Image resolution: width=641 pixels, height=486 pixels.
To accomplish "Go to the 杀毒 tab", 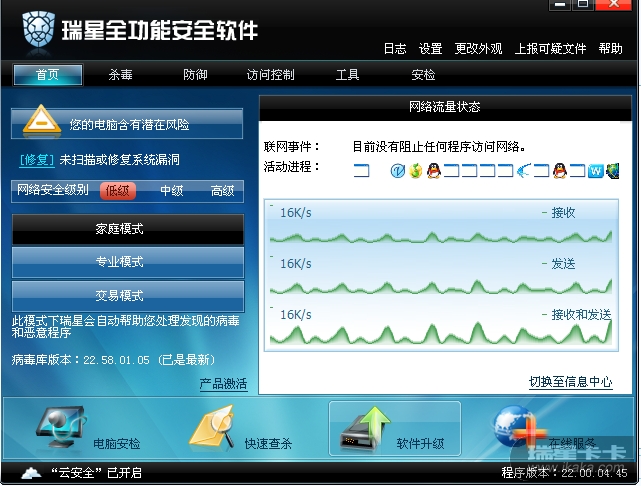I will [121, 75].
